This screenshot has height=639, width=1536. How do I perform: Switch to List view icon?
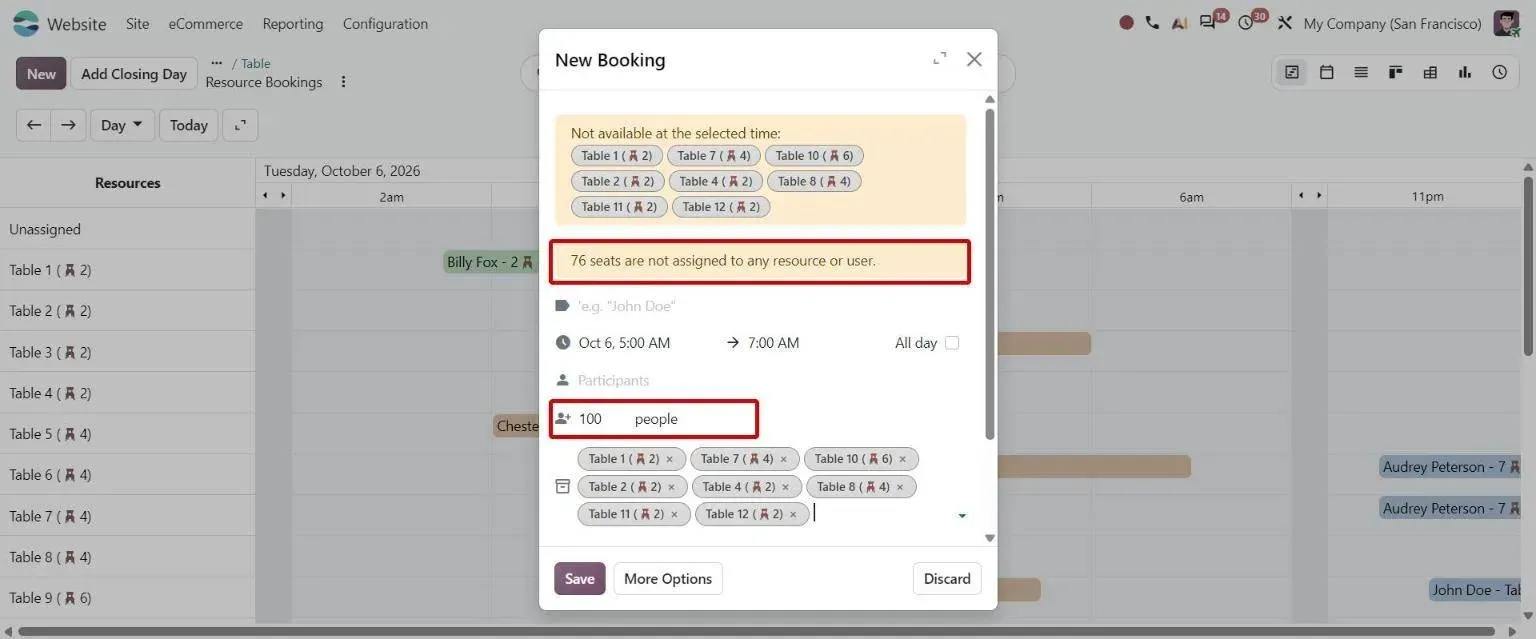1361,72
